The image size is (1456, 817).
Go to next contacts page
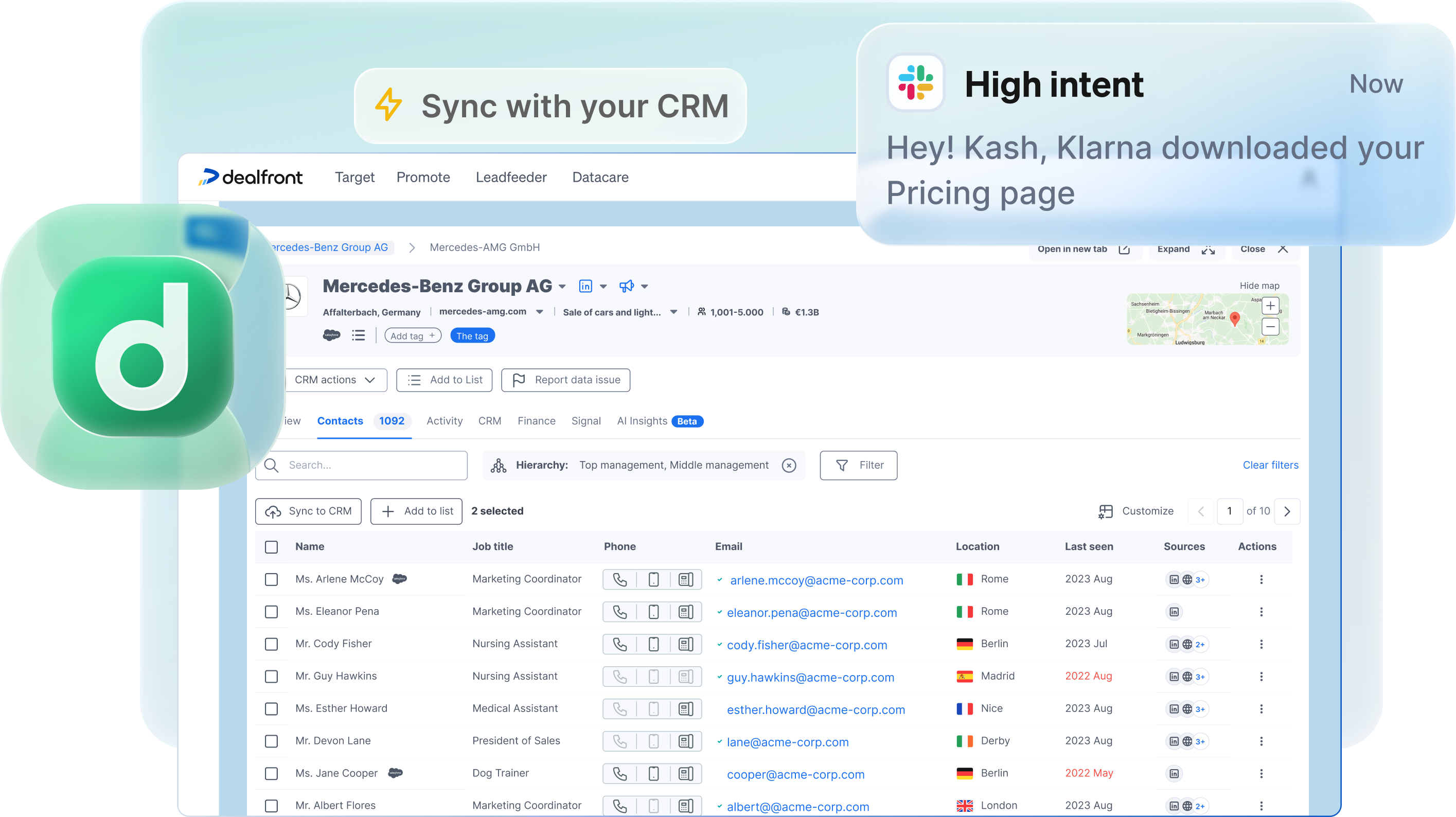coord(1287,511)
